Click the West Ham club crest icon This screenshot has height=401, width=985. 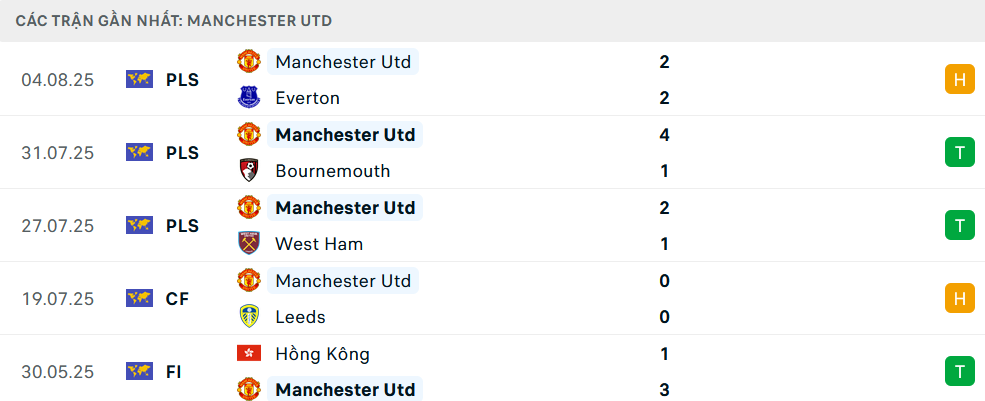(248, 244)
